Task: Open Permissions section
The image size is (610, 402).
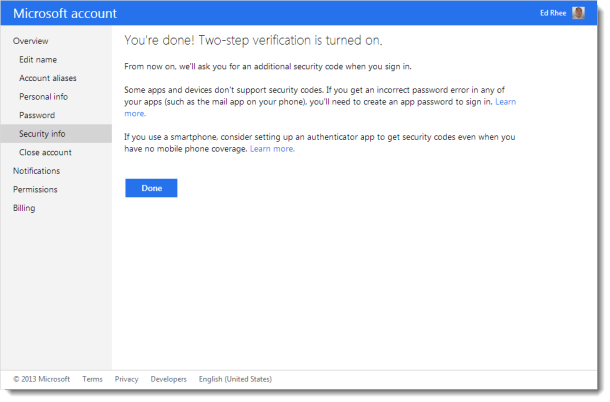Action: point(35,190)
